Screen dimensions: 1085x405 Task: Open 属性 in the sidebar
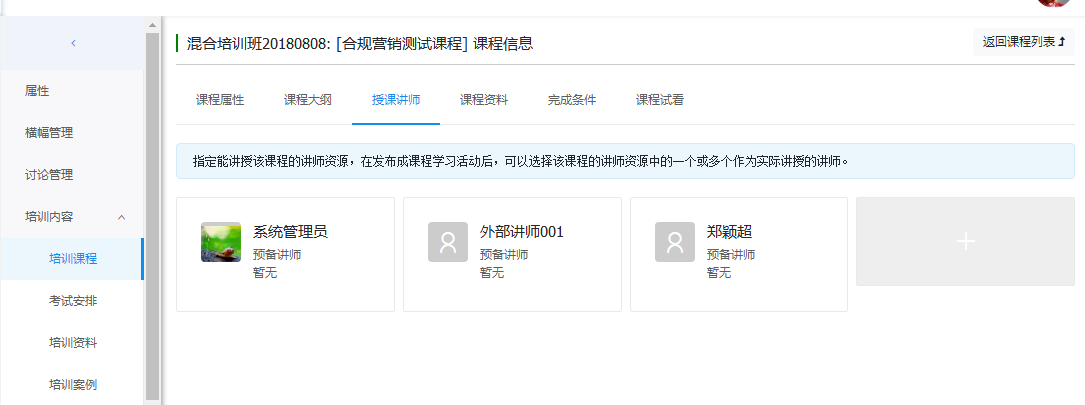tap(37, 91)
